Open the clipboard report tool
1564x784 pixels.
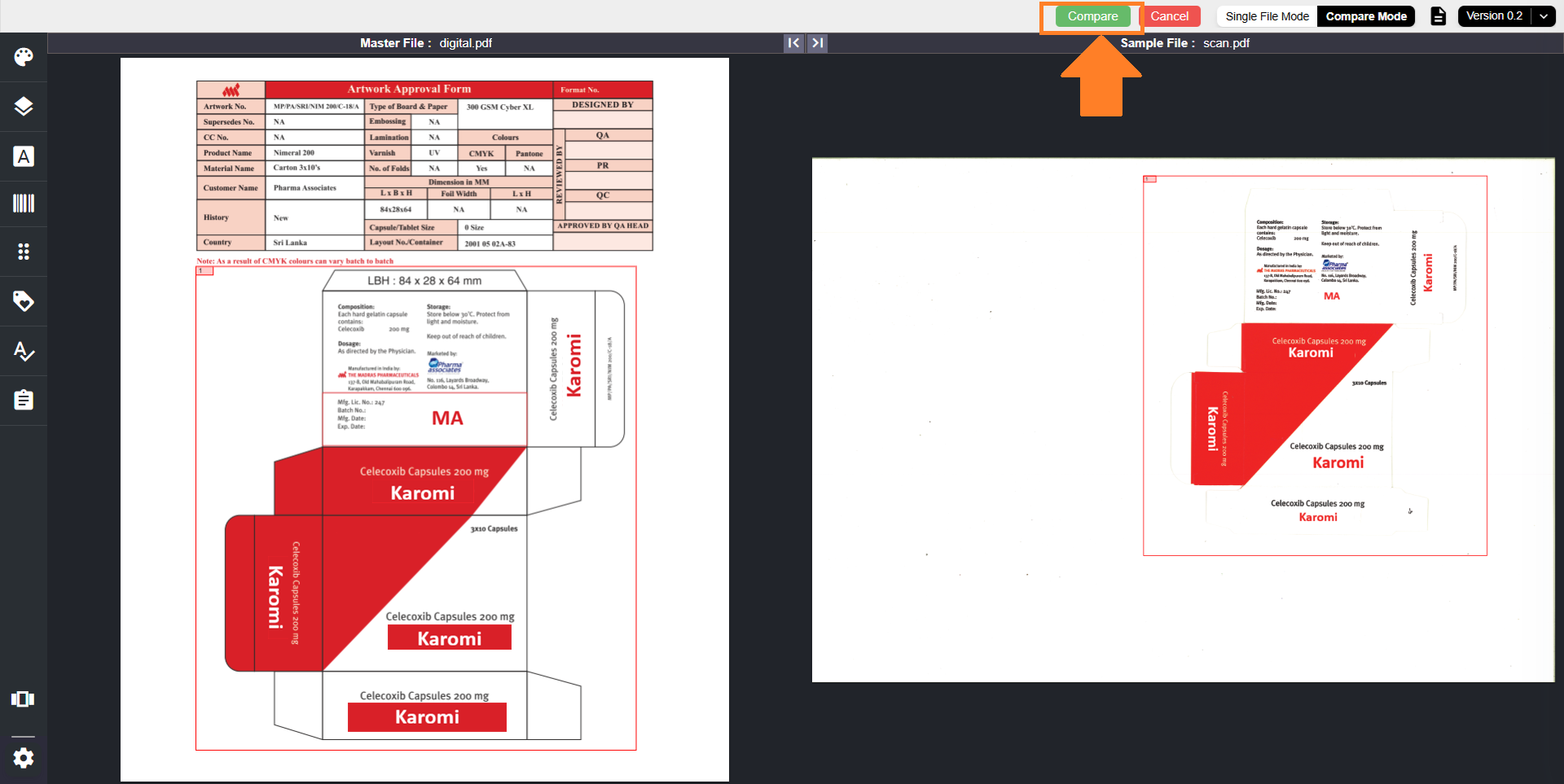pos(24,400)
